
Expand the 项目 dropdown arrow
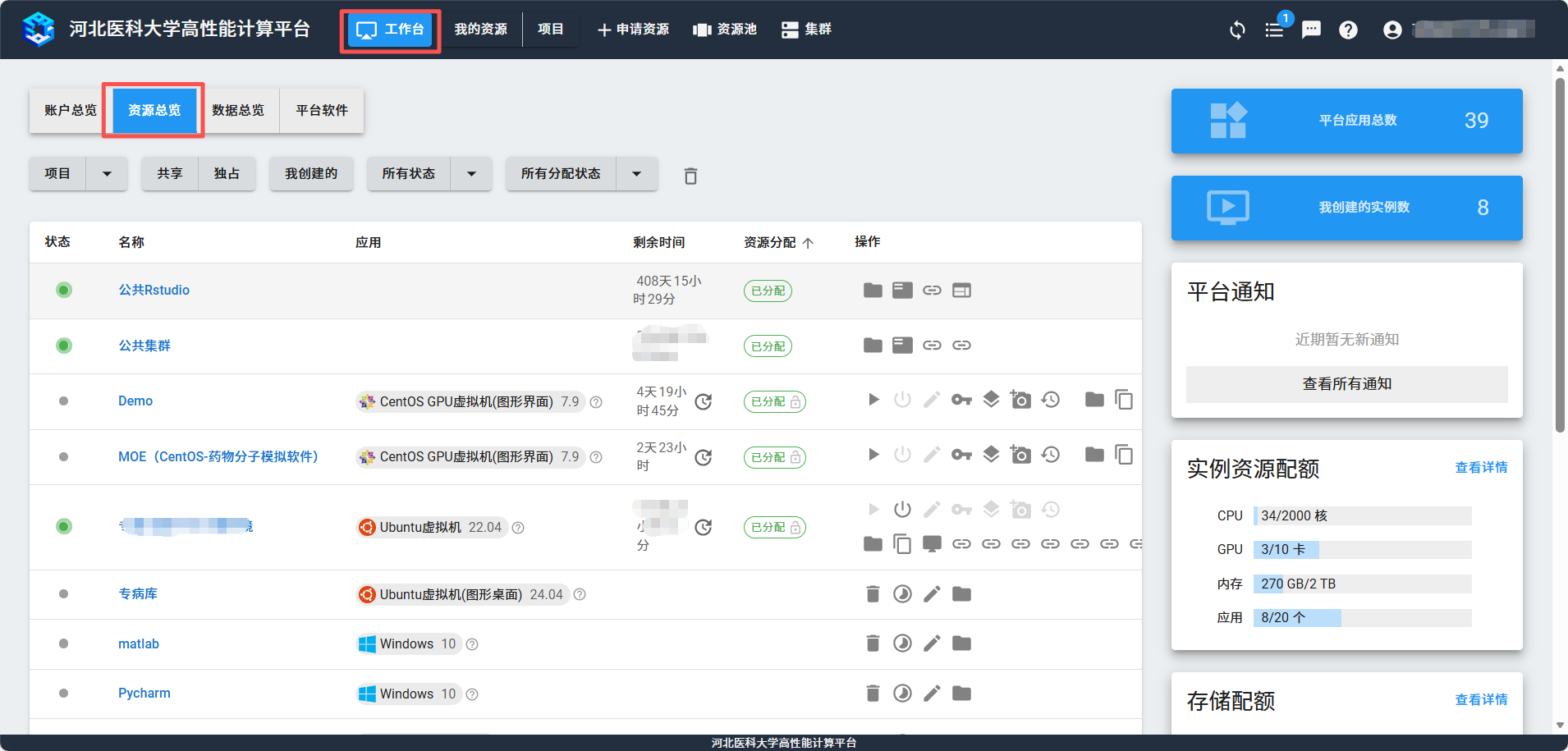pyautogui.click(x=107, y=174)
